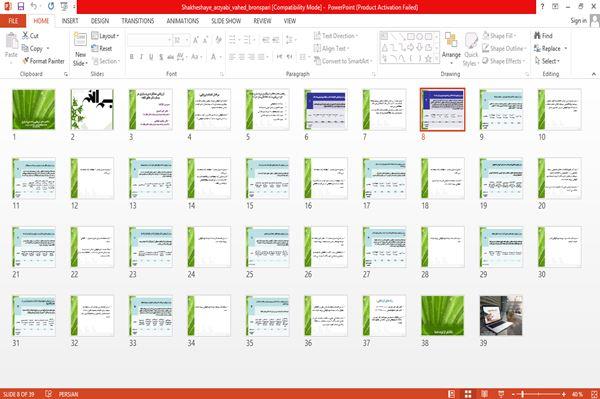Image resolution: width=600 pixels, height=399 pixels.
Task: Switch to the SLIDE SHOW tab
Action: click(x=226, y=21)
